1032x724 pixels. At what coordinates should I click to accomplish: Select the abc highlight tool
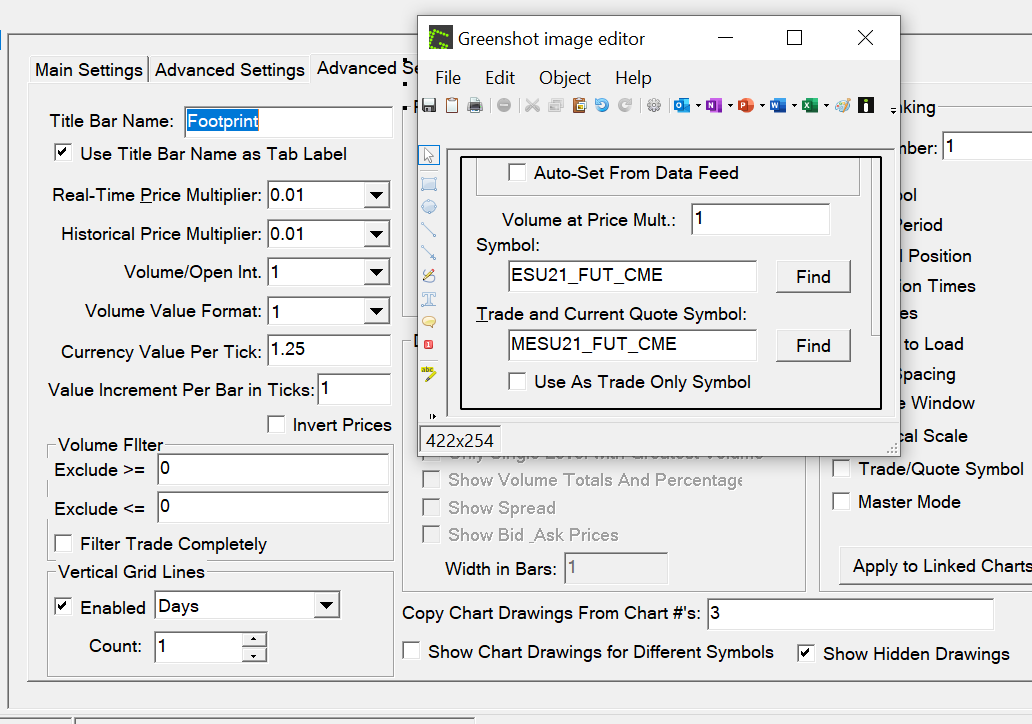pyautogui.click(x=429, y=374)
